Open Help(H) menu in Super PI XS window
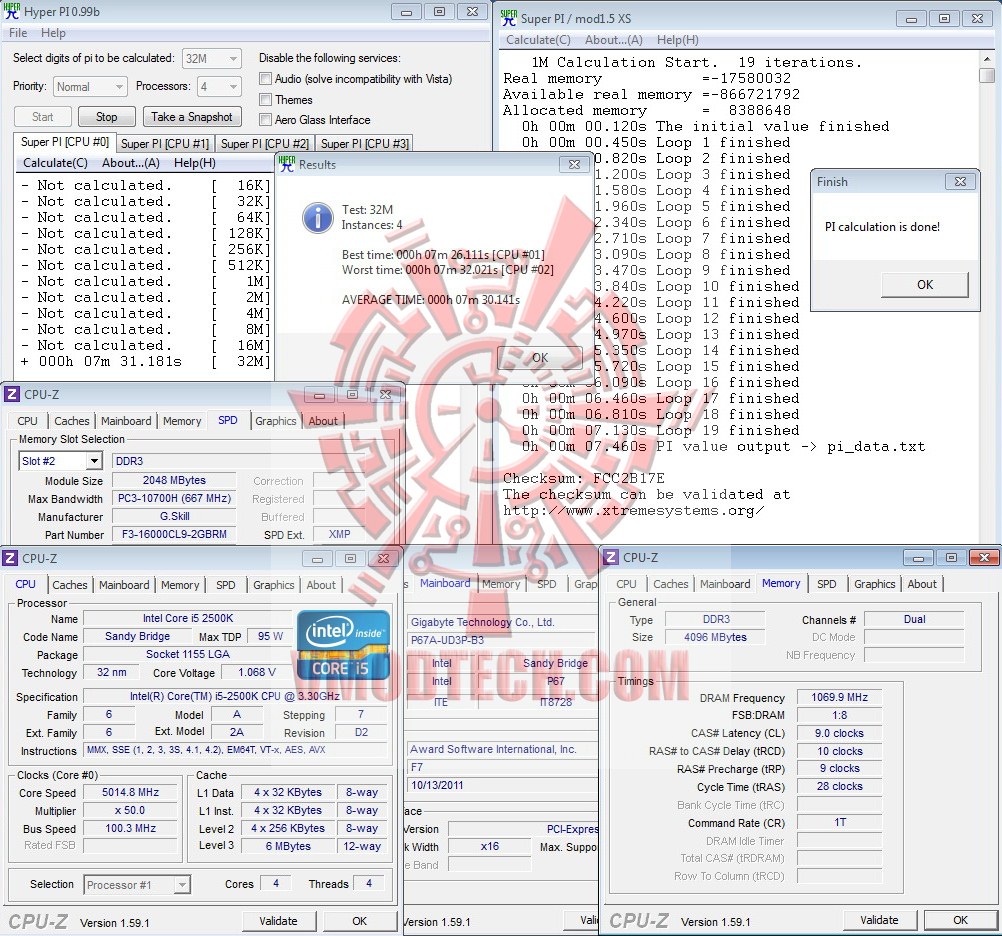The height and width of the screenshot is (936, 1002). [677, 40]
